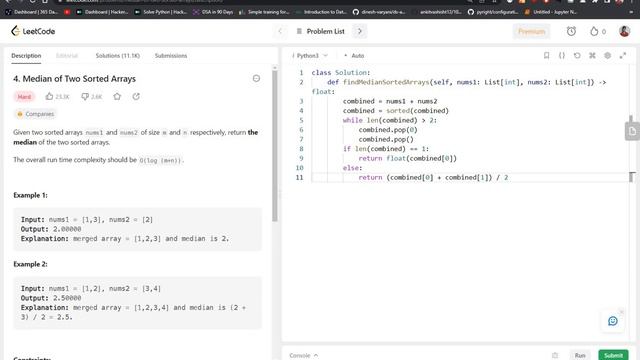Click the Auto indicator in editor toolbar

click(354, 56)
